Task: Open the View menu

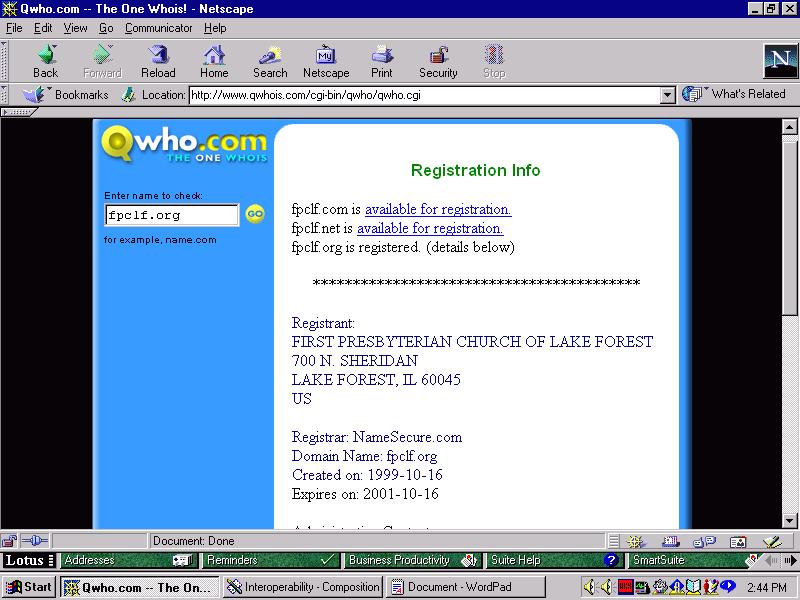Action: [75, 28]
